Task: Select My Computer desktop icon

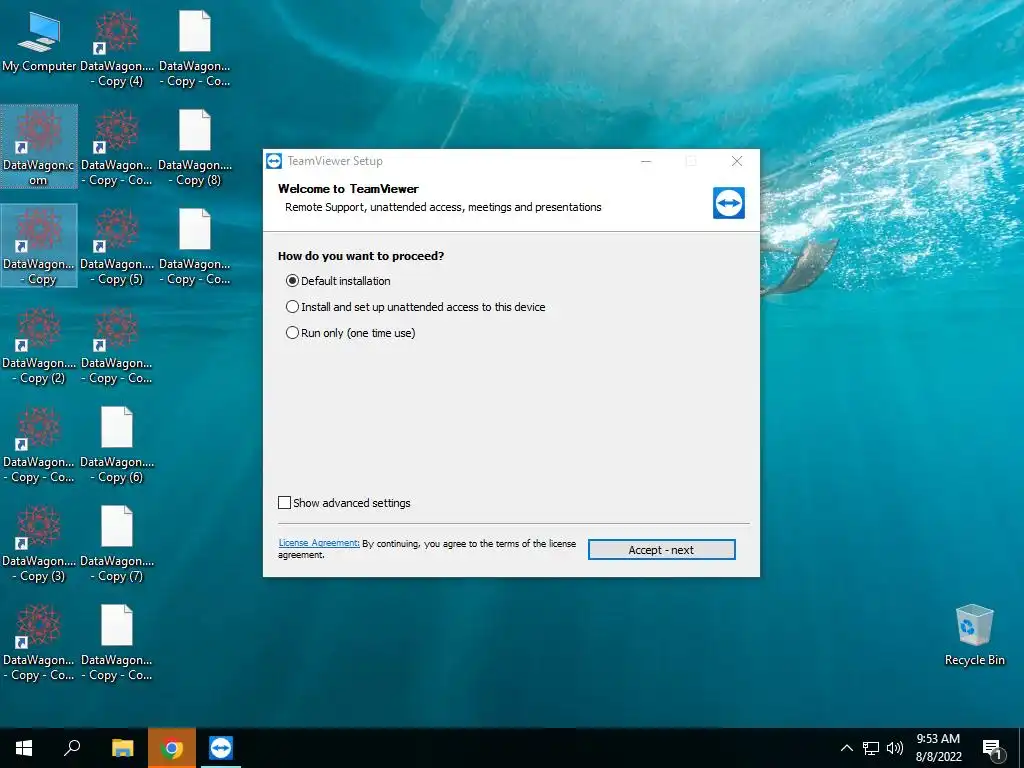Action: pyautogui.click(x=39, y=42)
